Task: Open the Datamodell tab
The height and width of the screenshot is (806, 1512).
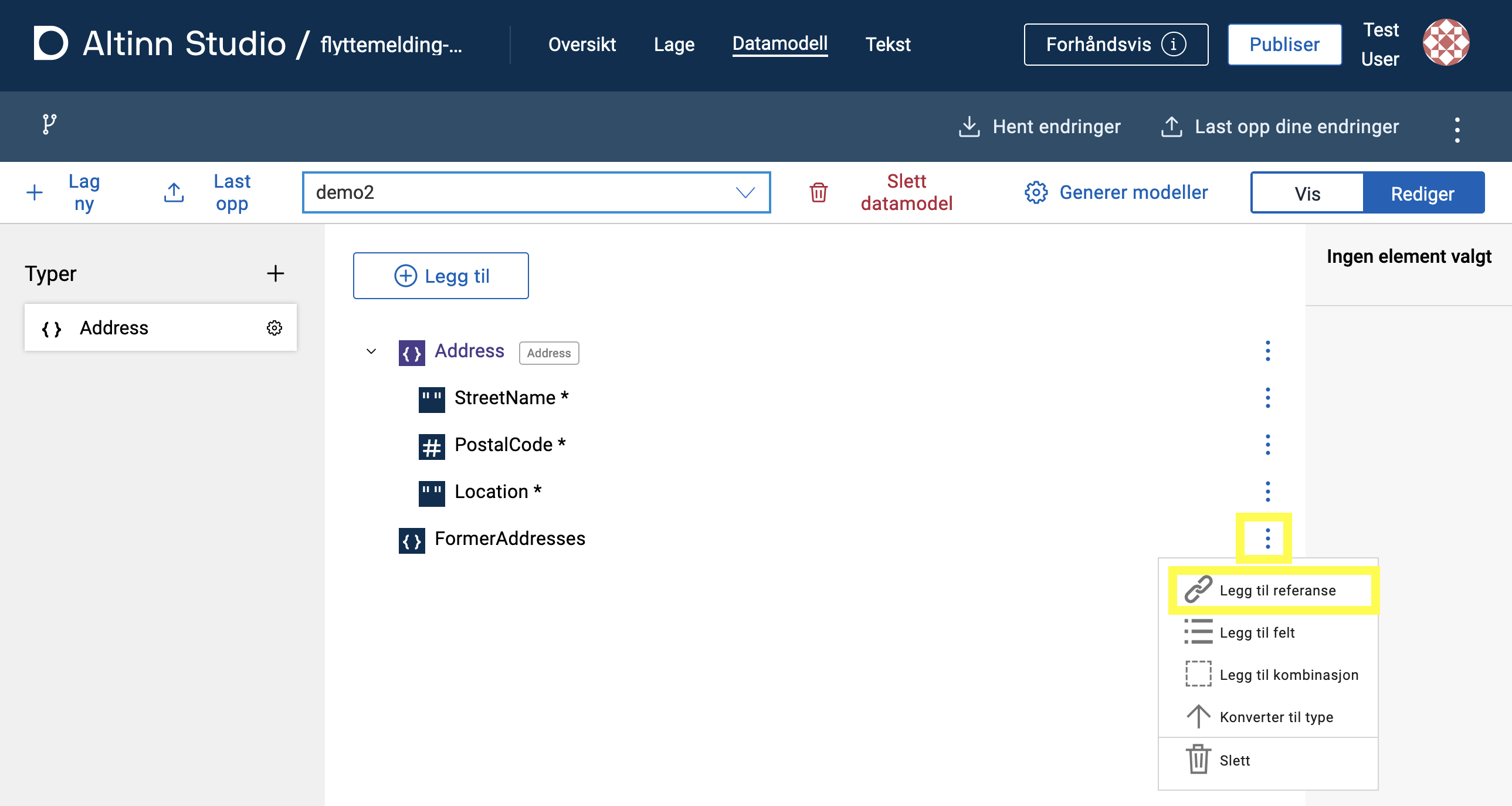Action: (779, 43)
